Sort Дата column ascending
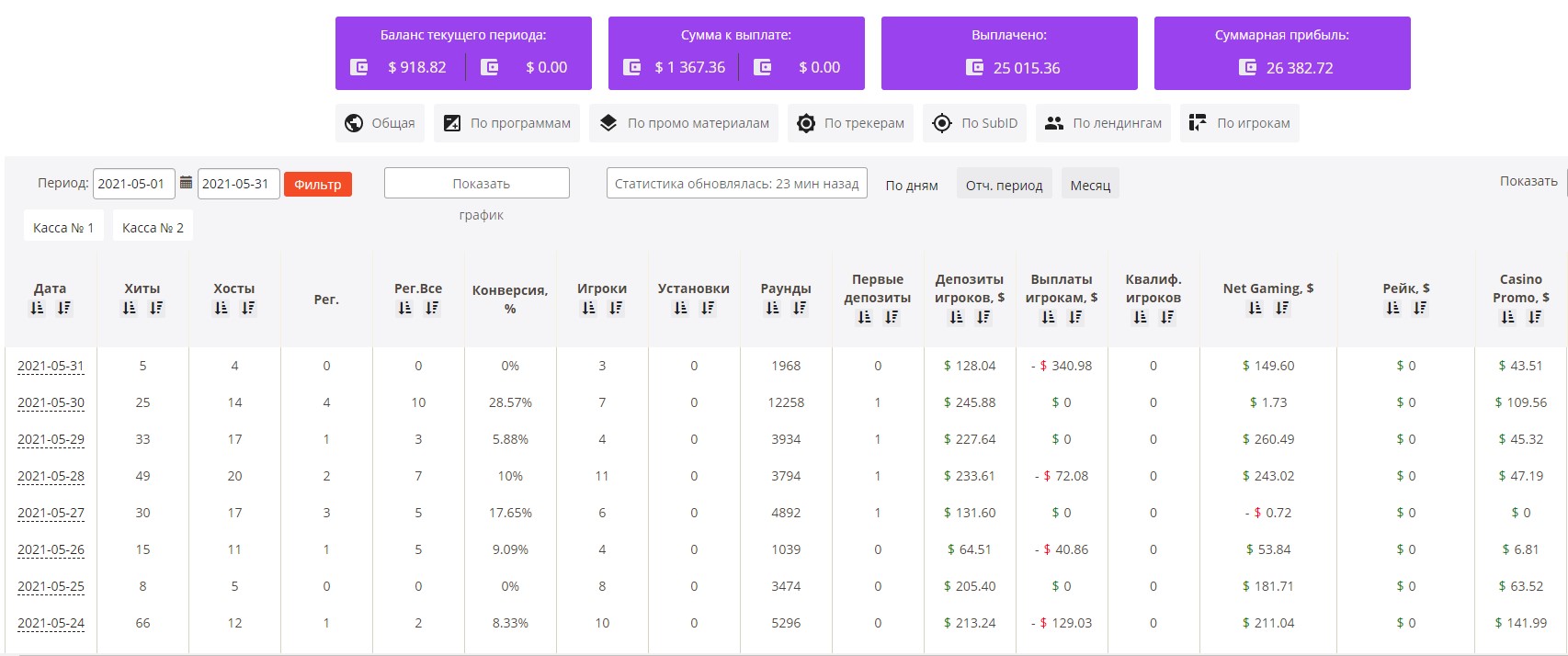The image size is (1568, 656). click(x=37, y=308)
